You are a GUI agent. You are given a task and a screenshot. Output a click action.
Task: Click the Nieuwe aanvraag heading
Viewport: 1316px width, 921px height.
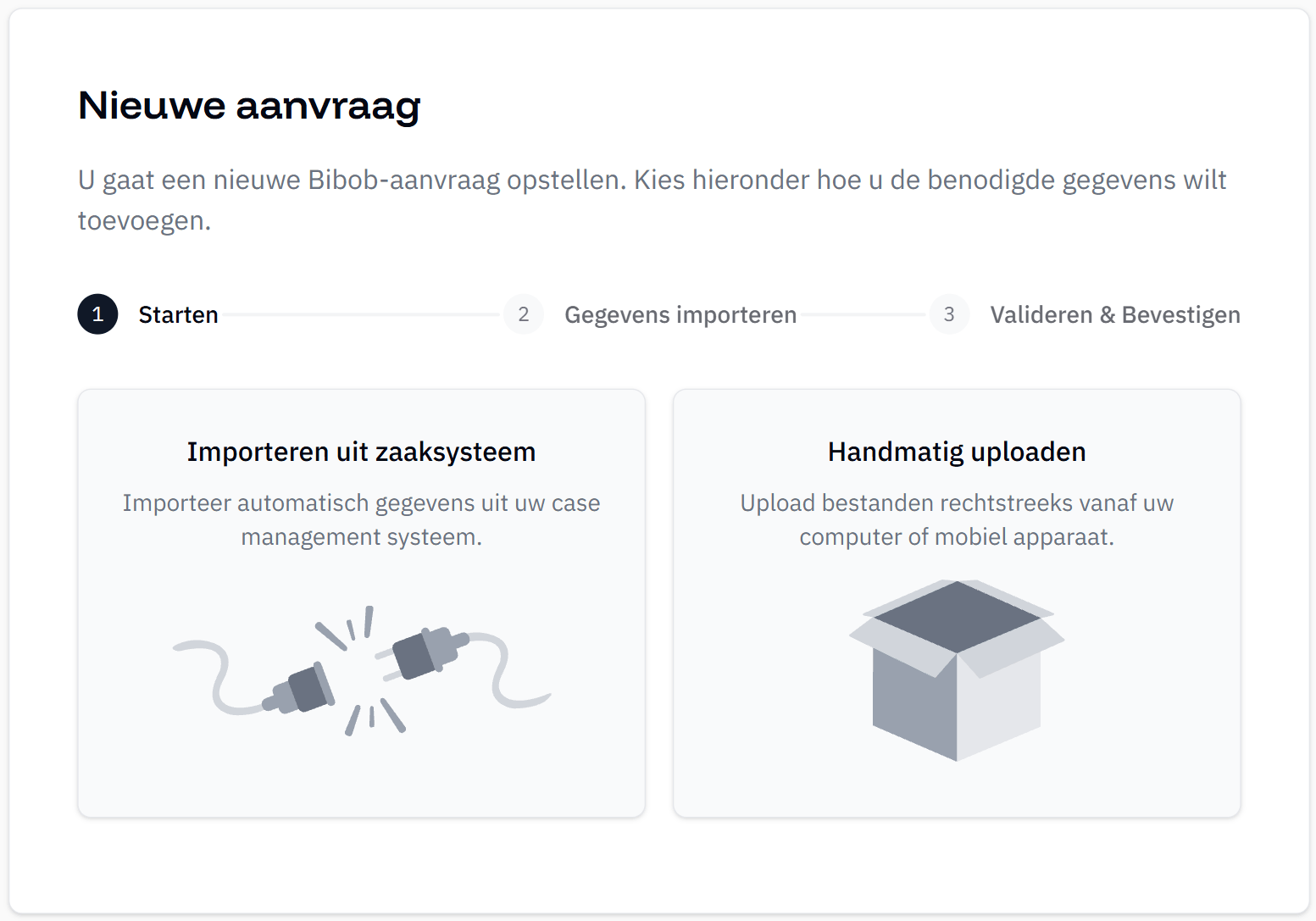tap(249, 106)
